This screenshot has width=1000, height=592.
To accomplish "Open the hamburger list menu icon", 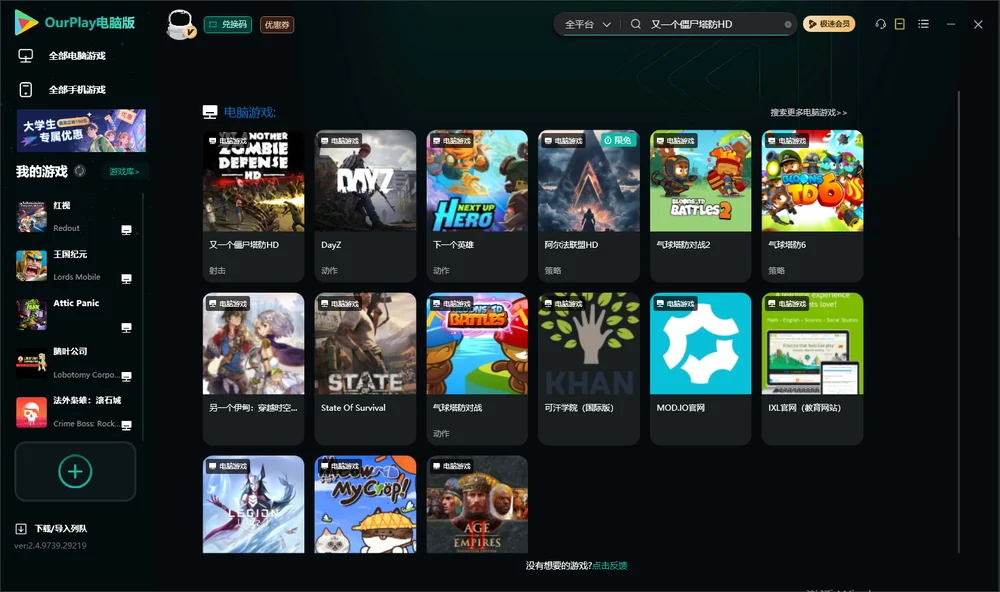I will click(x=923, y=24).
